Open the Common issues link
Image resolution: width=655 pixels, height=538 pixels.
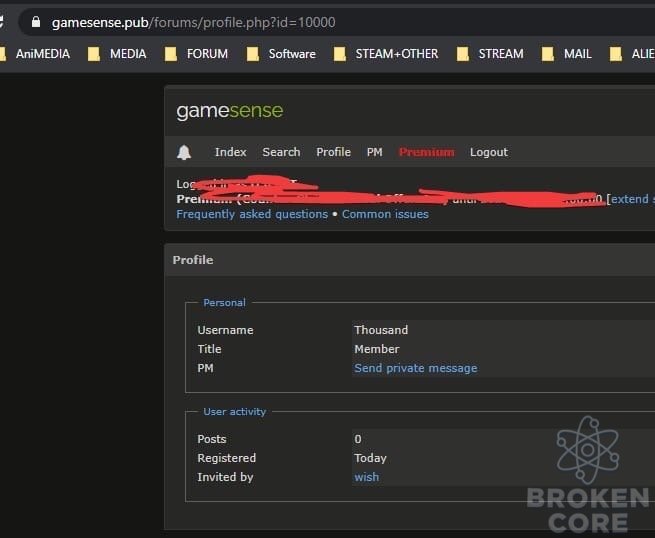385,214
